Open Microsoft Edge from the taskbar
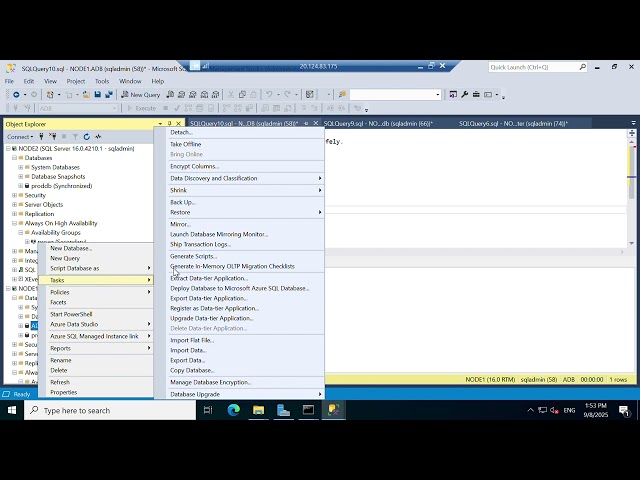 (x=233, y=410)
